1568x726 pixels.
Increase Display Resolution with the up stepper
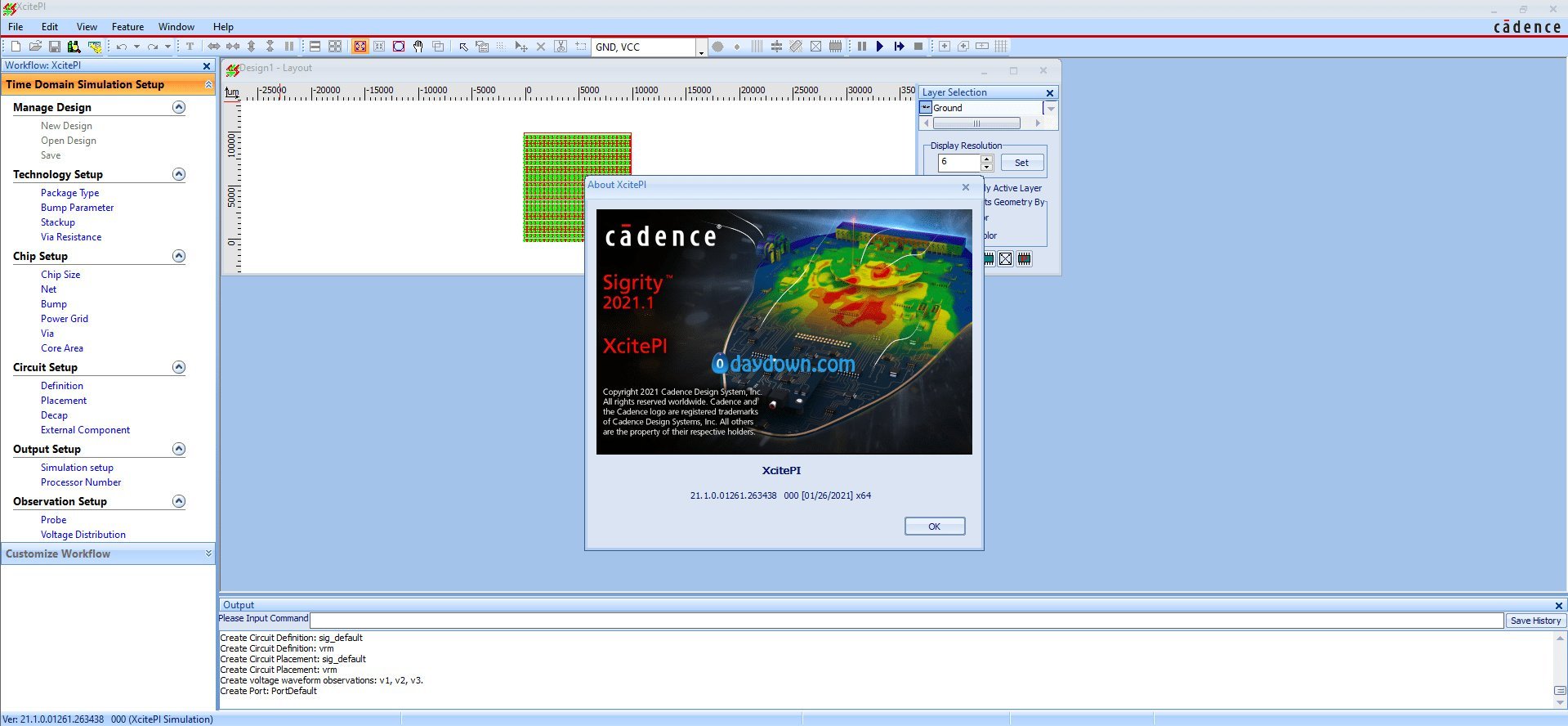tap(987, 159)
